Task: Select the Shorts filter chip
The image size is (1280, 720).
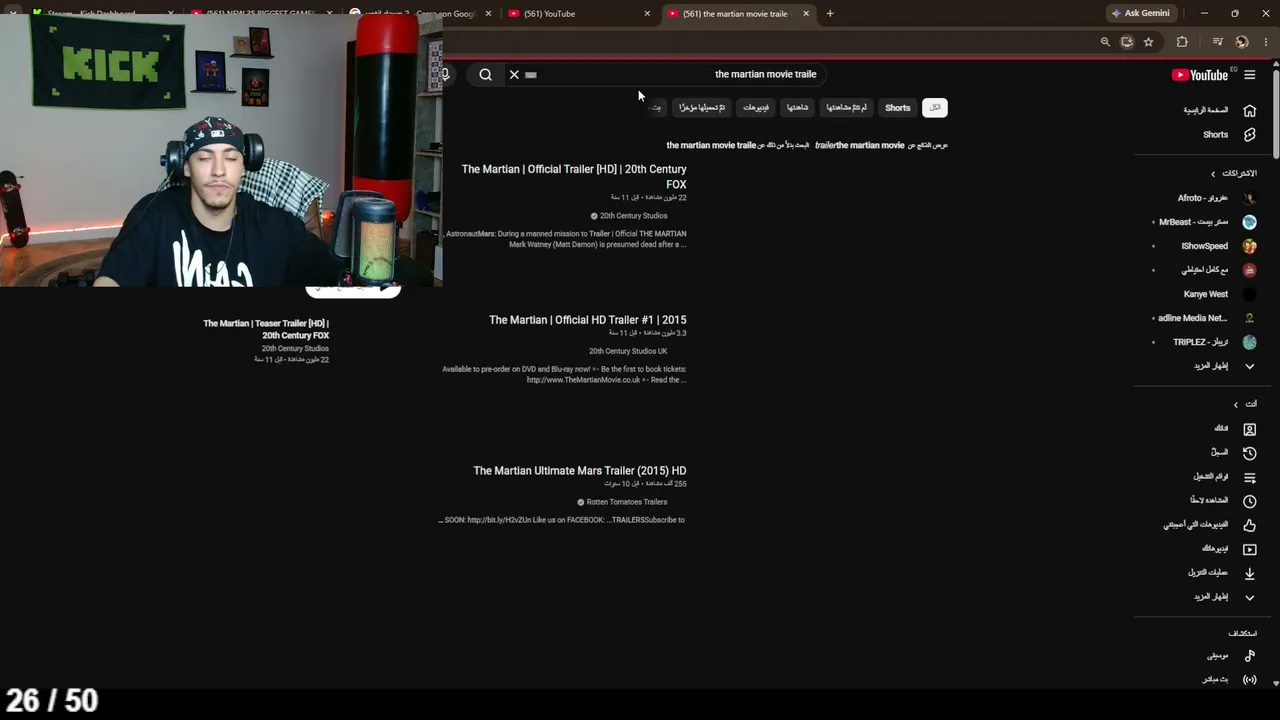Action: pyautogui.click(x=897, y=108)
